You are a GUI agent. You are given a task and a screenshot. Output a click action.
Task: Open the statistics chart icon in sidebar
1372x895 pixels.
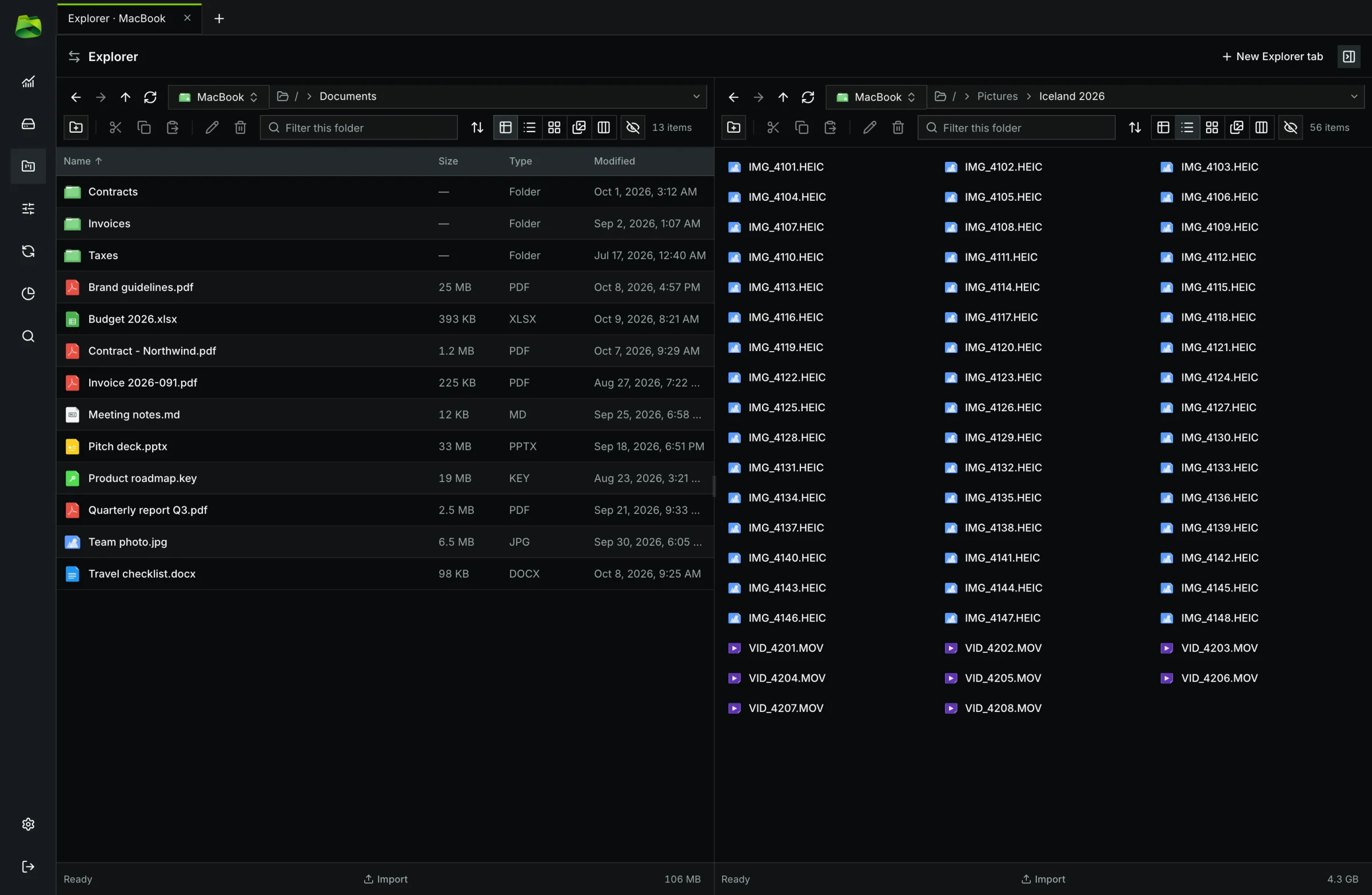coord(27,82)
